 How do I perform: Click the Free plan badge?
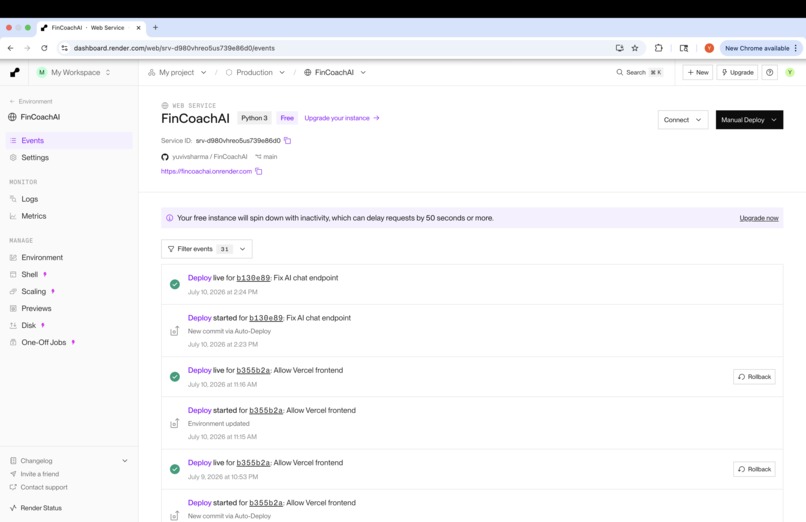coord(287,118)
